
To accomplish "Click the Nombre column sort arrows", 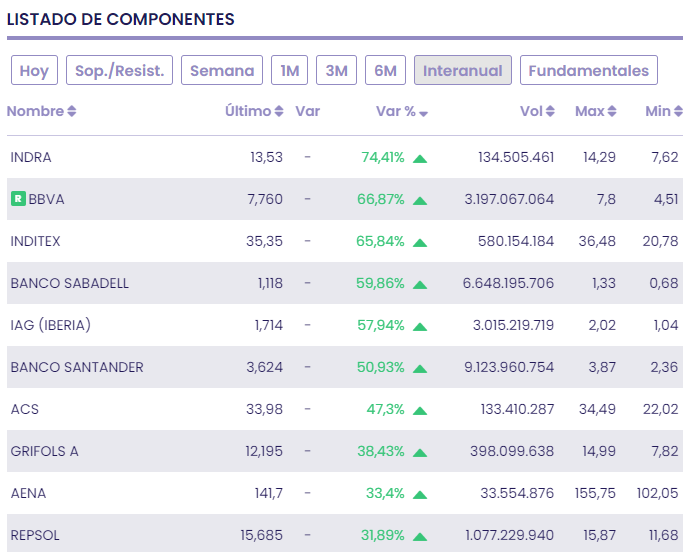I will click(x=72, y=112).
